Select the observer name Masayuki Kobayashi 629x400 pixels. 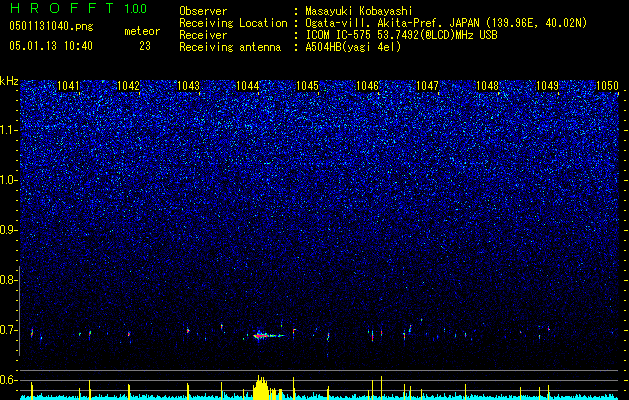pos(359,11)
